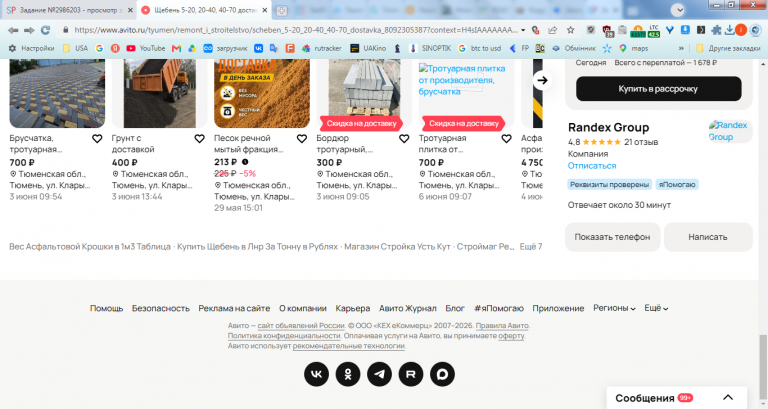The height and width of the screenshot is (409, 768).
Task: Favorite the Грунт с доставкой listing heart
Action: [199, 139]
